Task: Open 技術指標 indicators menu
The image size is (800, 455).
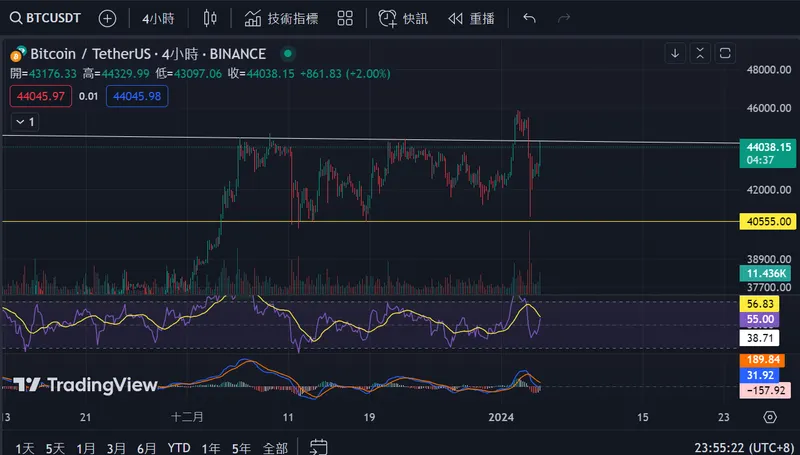Action: click(x=281, y=18)
